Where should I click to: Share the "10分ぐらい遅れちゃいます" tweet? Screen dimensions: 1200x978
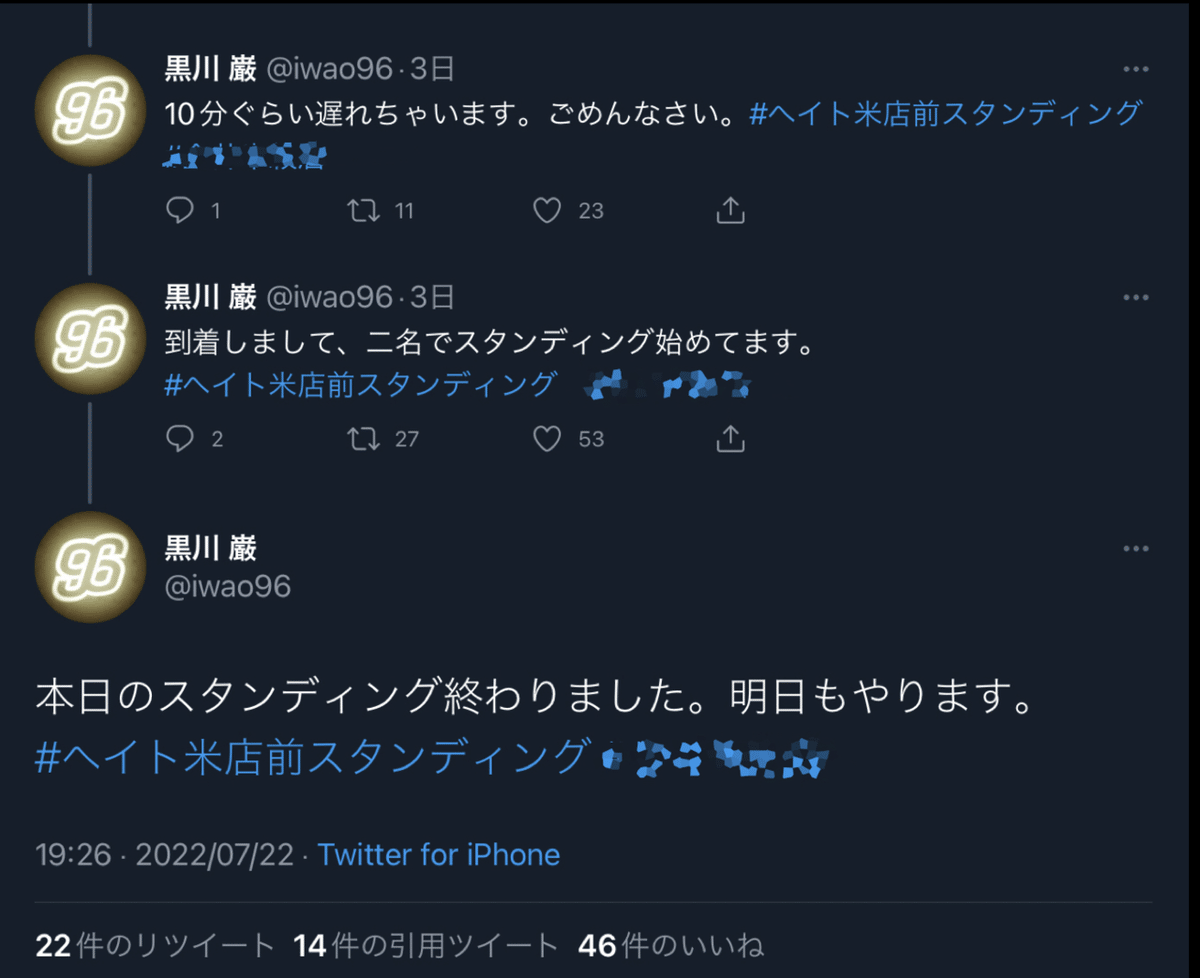tap(731, 210)
